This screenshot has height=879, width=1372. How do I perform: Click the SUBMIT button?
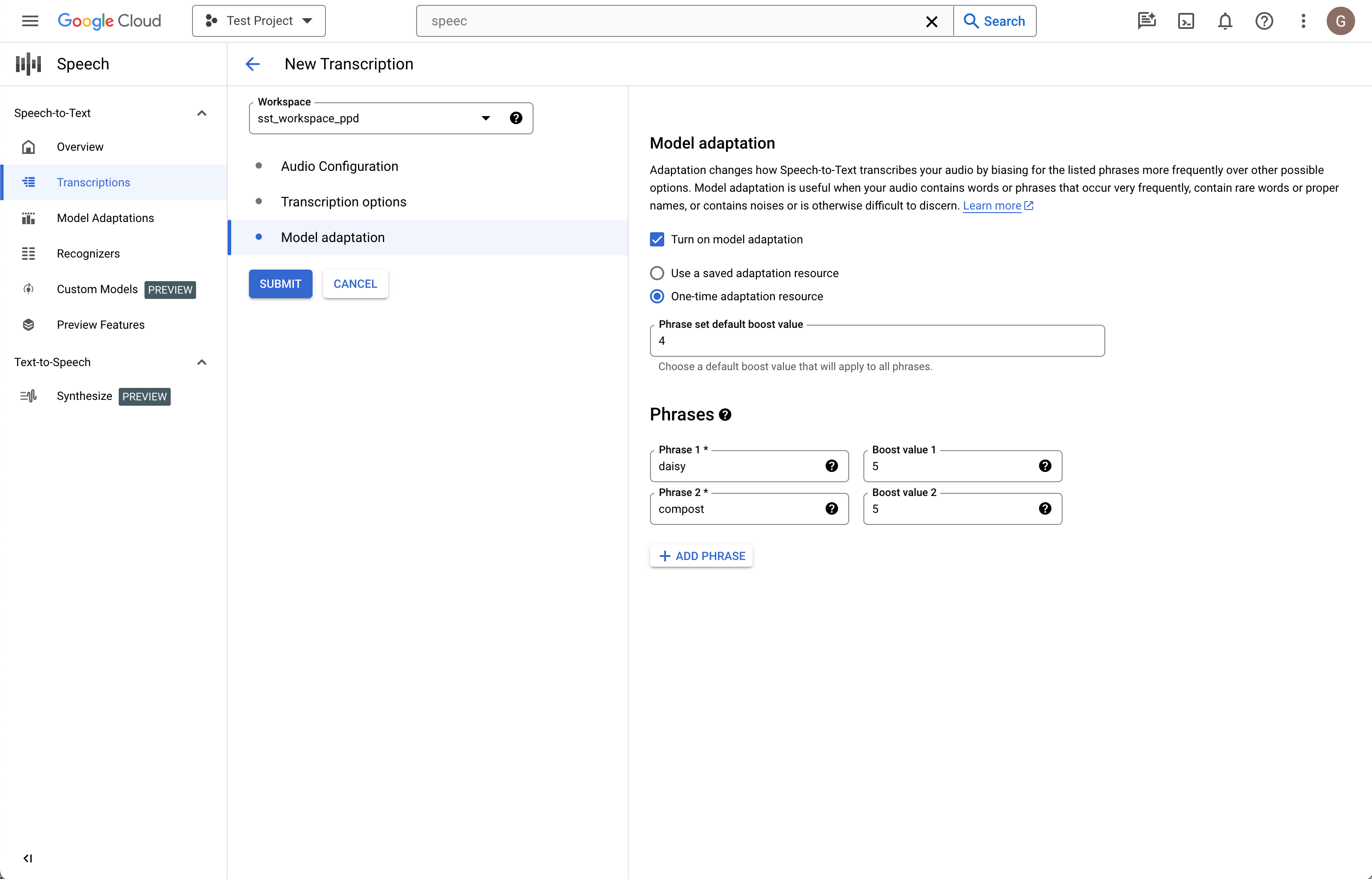[281, 283]
